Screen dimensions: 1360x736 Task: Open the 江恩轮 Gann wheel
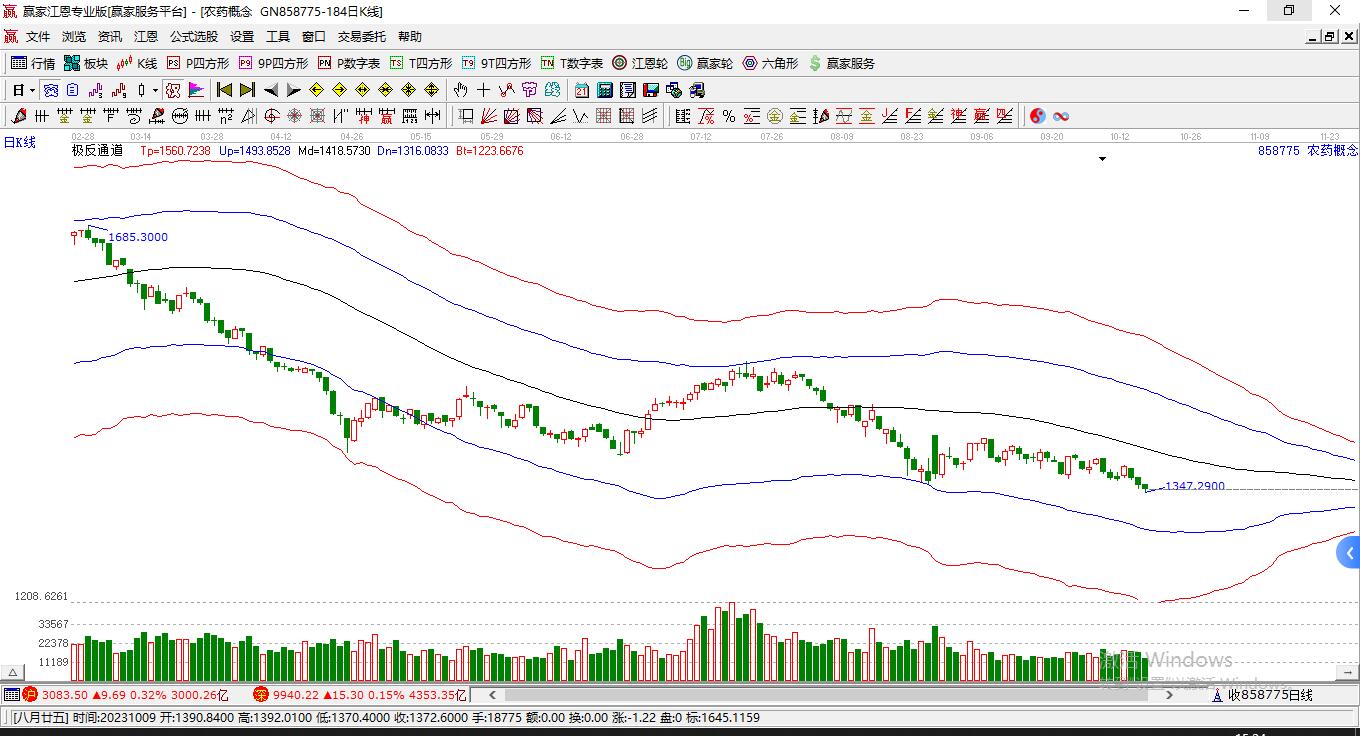(640, 63)
